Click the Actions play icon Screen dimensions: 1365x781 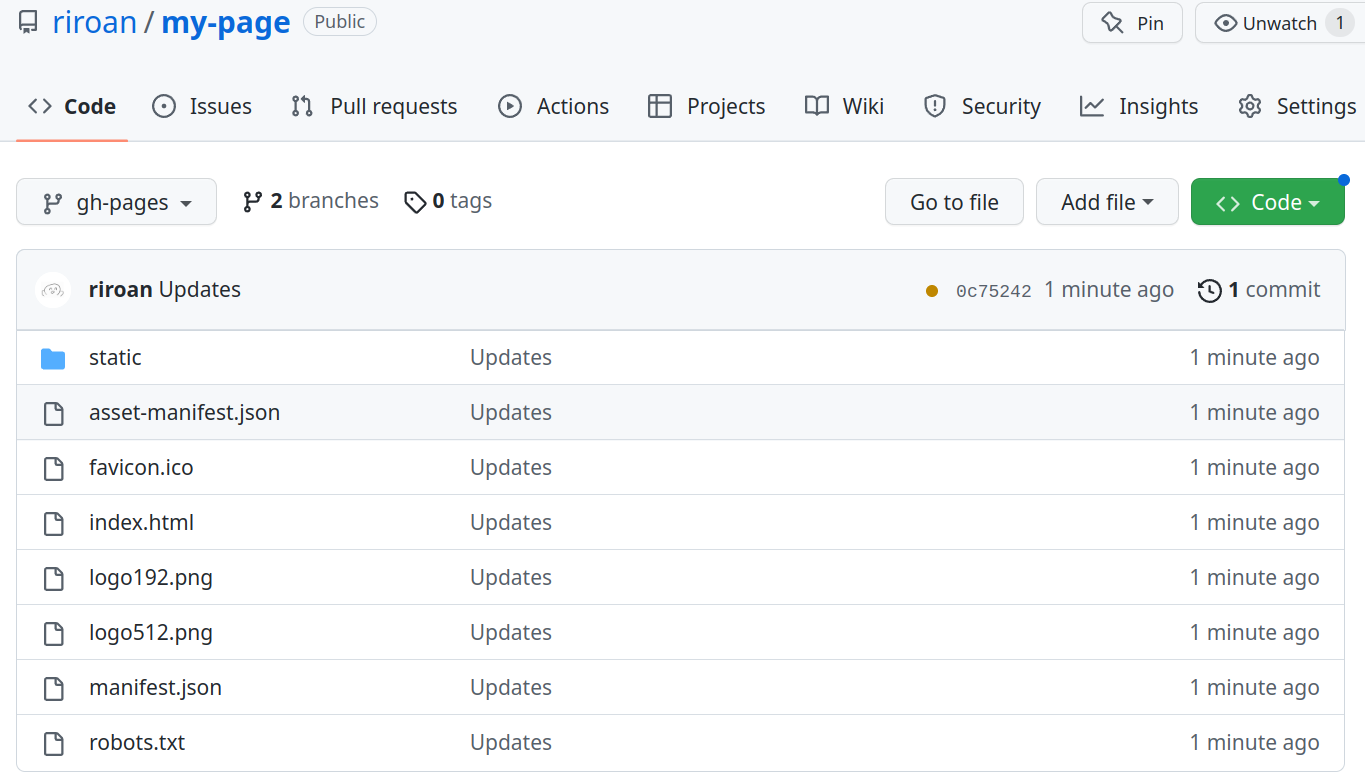tap(510, 106)
